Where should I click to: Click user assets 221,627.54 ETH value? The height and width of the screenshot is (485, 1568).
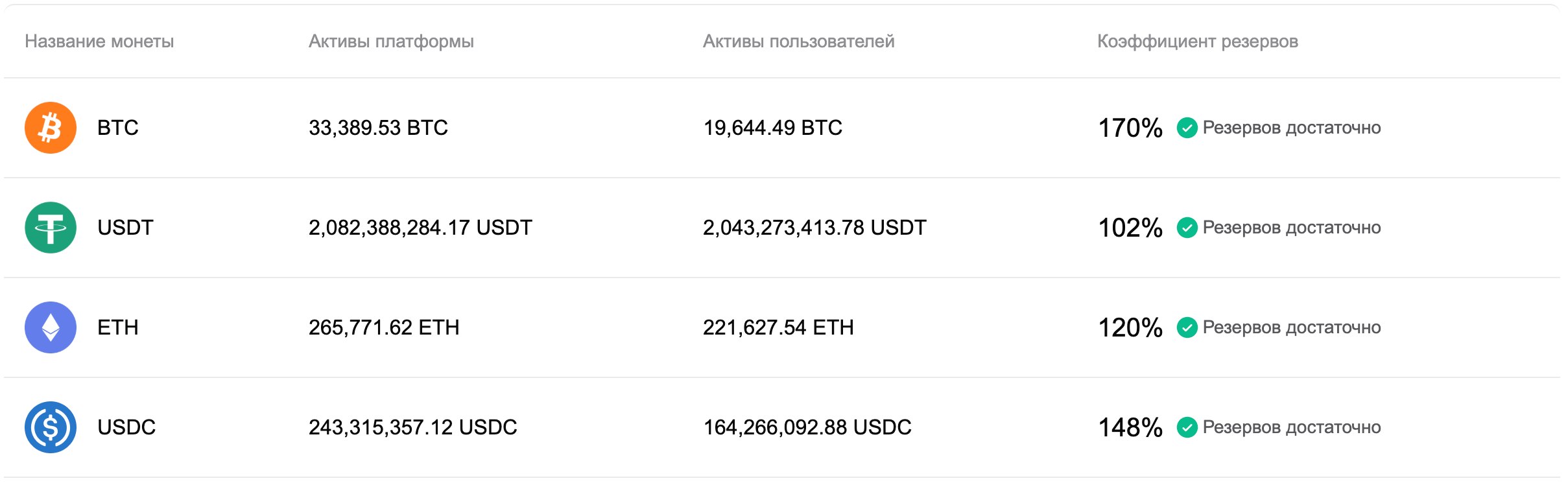(x=778, y=327)
